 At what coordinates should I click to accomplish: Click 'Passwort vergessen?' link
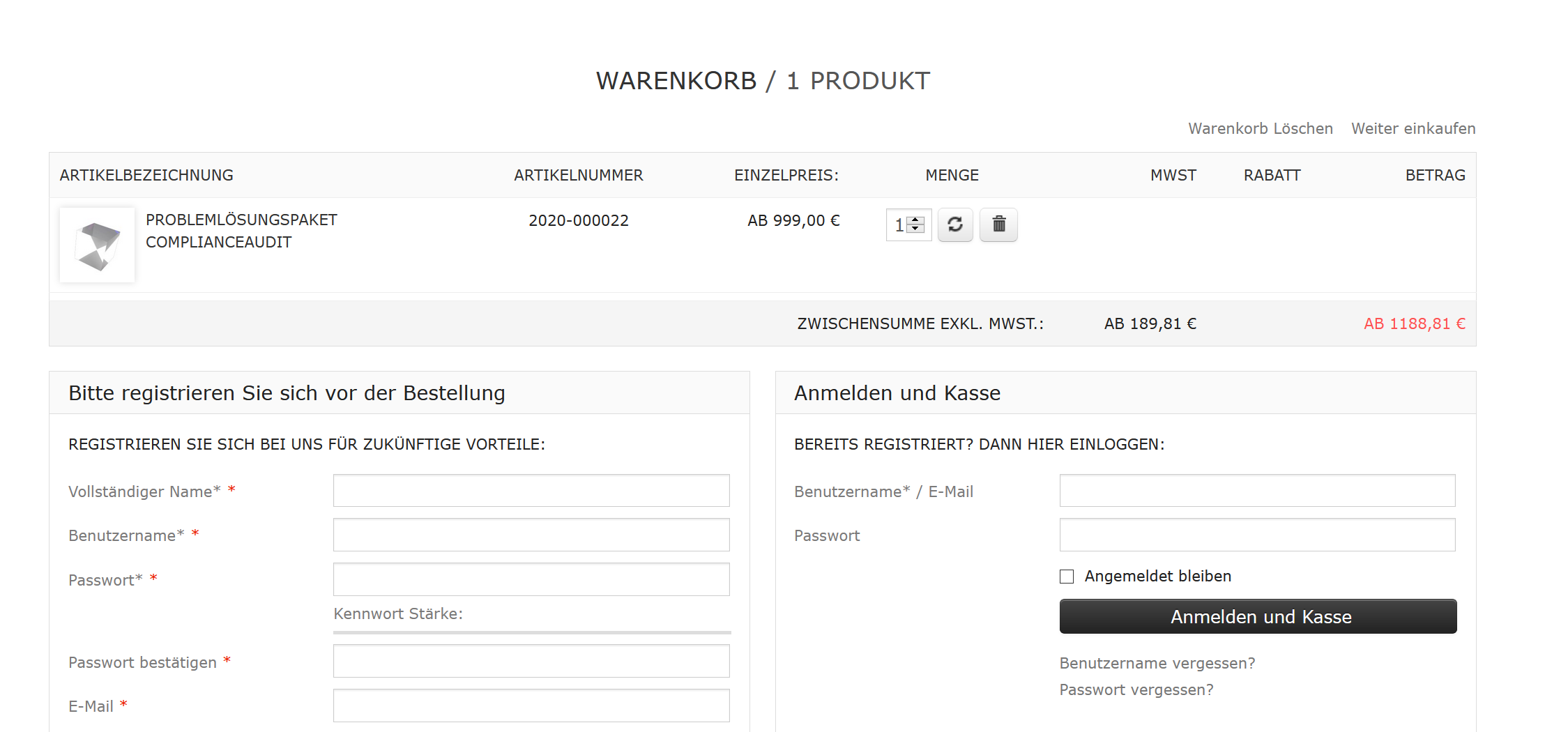(1136, 689)
